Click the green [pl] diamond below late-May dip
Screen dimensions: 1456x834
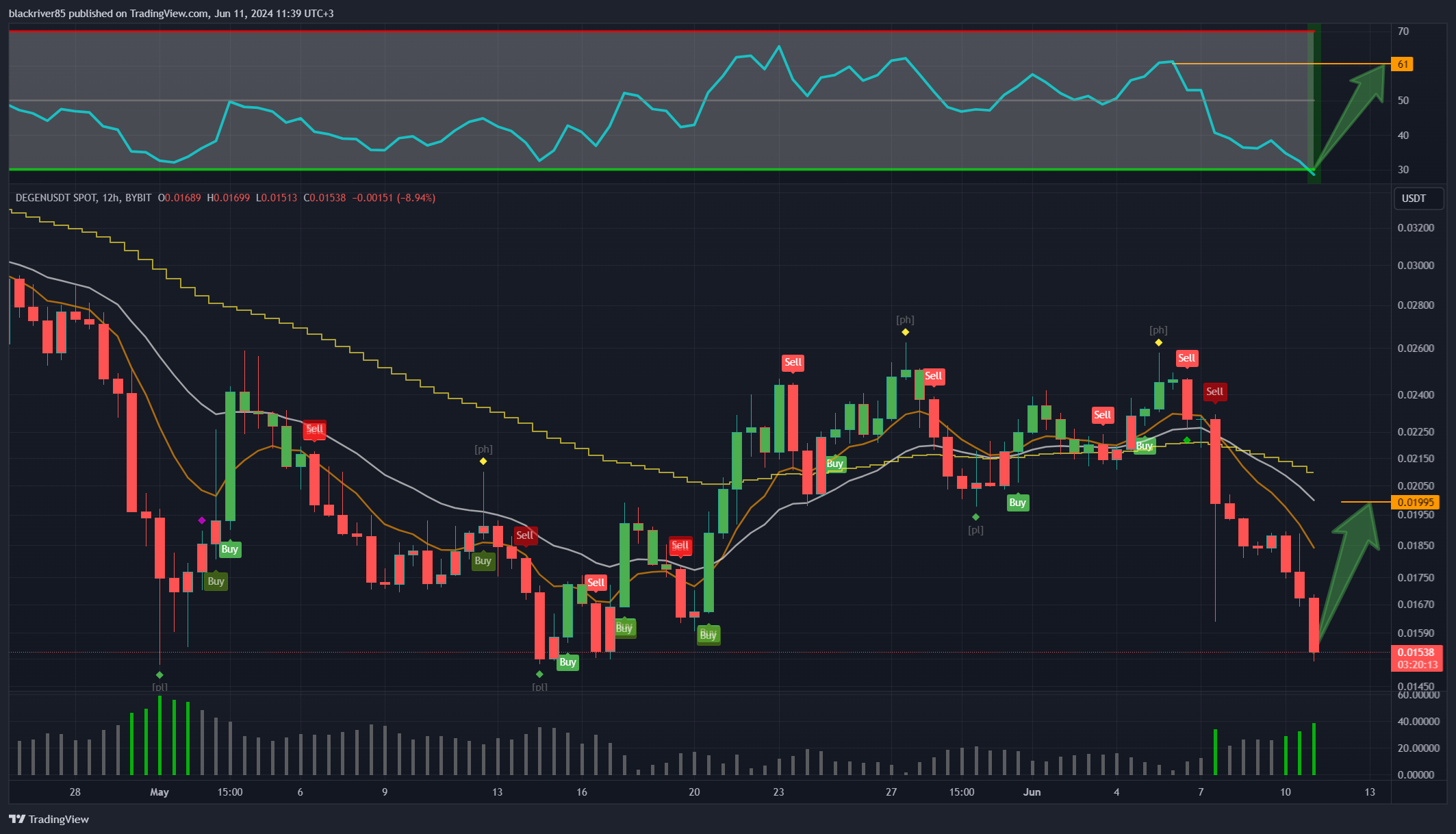(975, 517)
